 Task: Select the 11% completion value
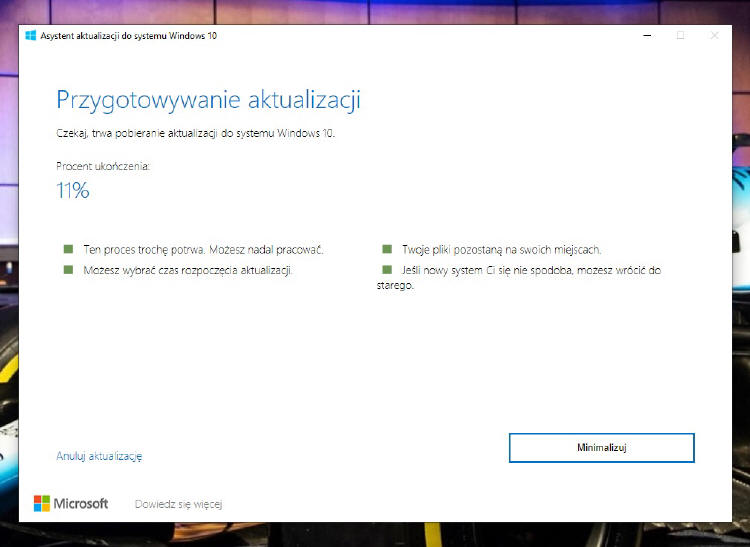pos(73,190)
